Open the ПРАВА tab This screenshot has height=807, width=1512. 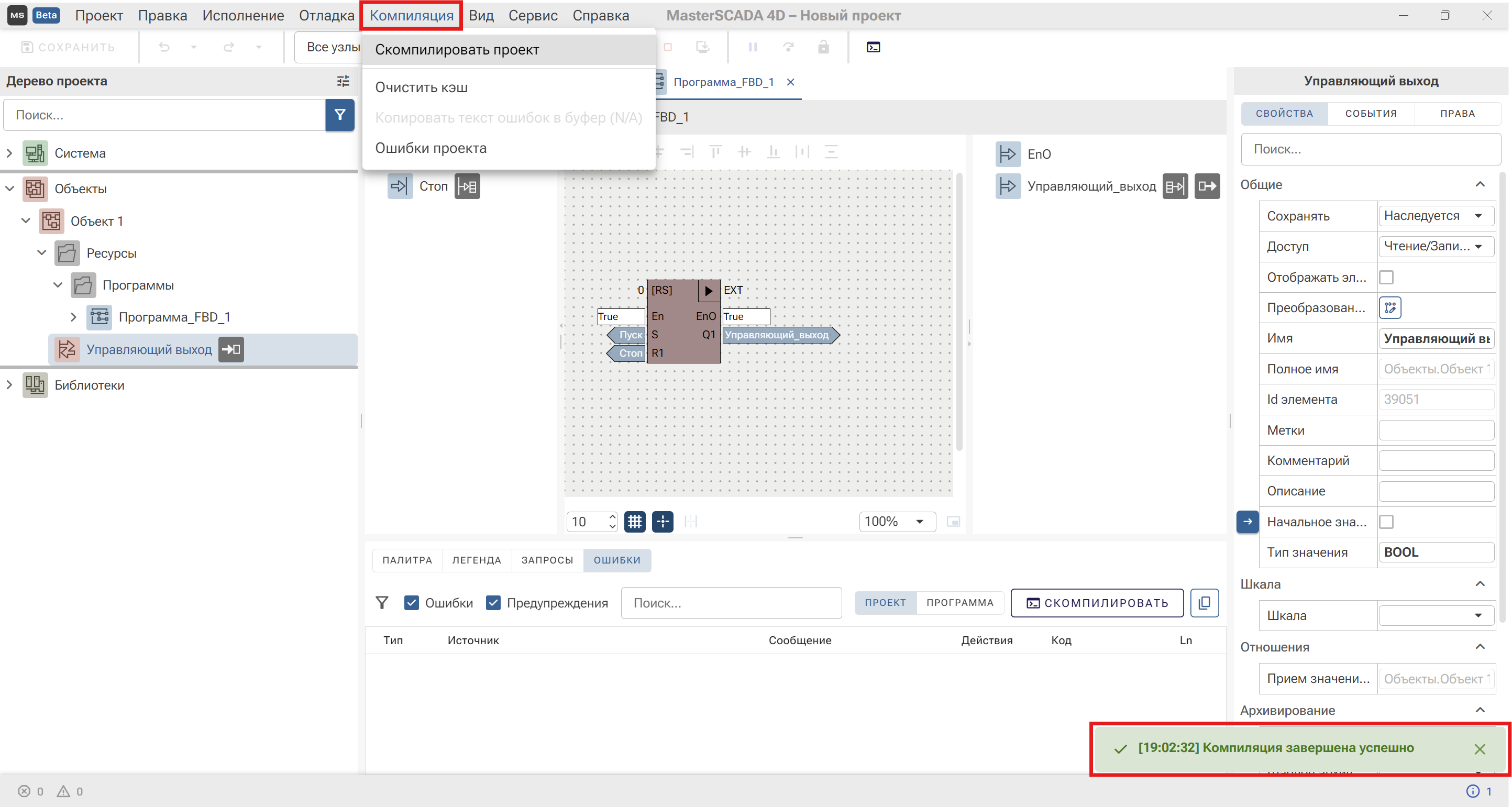click(x=1457, y=113)
